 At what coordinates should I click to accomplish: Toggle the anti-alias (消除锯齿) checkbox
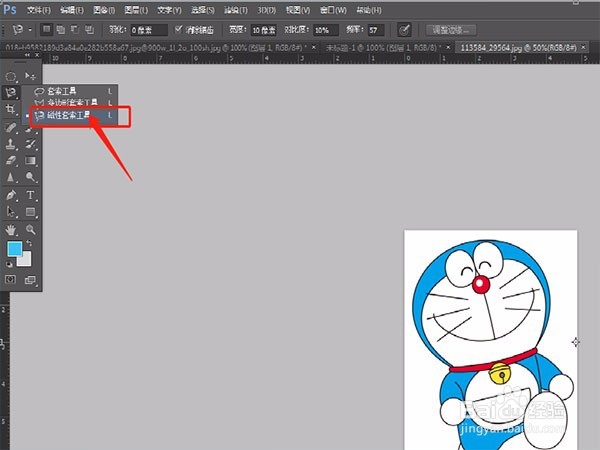(178, 29)
